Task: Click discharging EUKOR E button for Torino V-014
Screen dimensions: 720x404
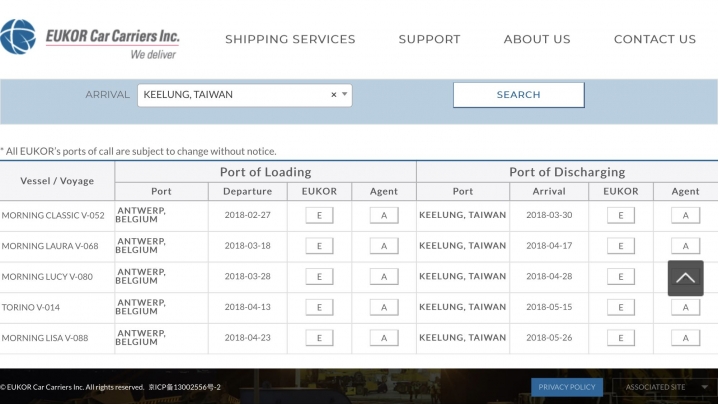Action: [621, 308]
